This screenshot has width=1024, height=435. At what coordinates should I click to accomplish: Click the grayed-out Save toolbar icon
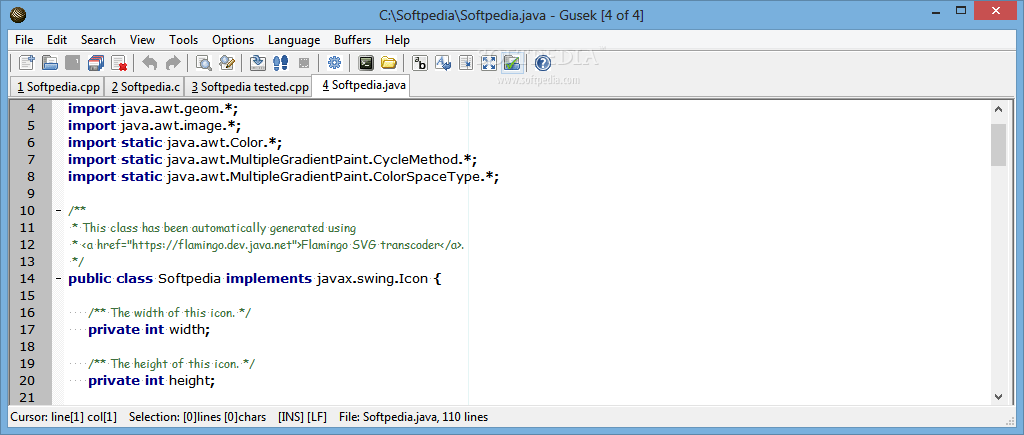pyautogui.click(x=73, y=63)
